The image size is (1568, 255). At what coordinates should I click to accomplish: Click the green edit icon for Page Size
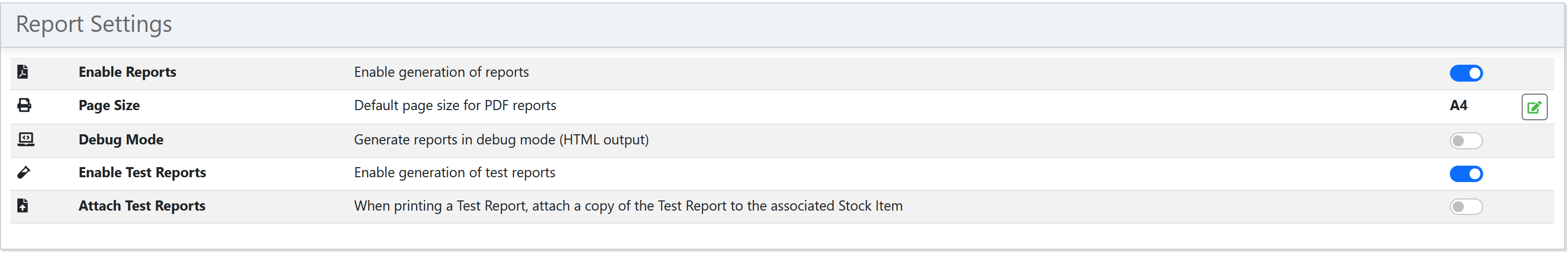click(x=1534, y=107)
